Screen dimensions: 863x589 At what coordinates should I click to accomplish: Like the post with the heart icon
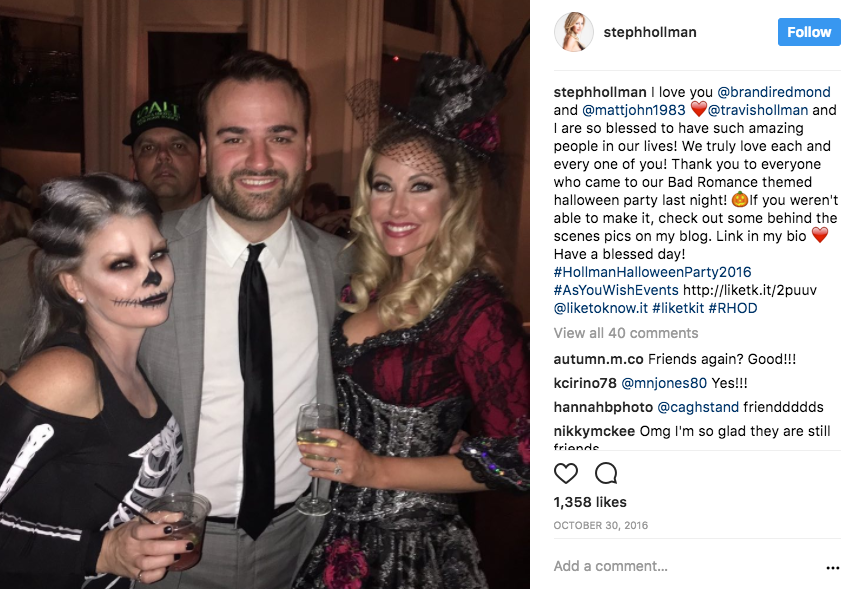pos(565,473)
